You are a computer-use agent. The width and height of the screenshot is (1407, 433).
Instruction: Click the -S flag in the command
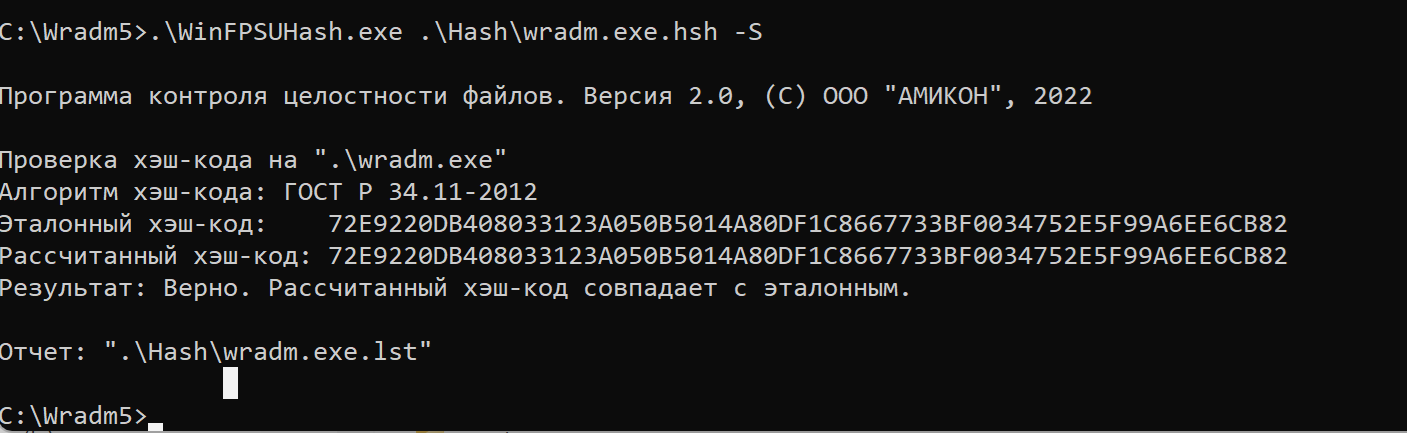click(749, 32)
